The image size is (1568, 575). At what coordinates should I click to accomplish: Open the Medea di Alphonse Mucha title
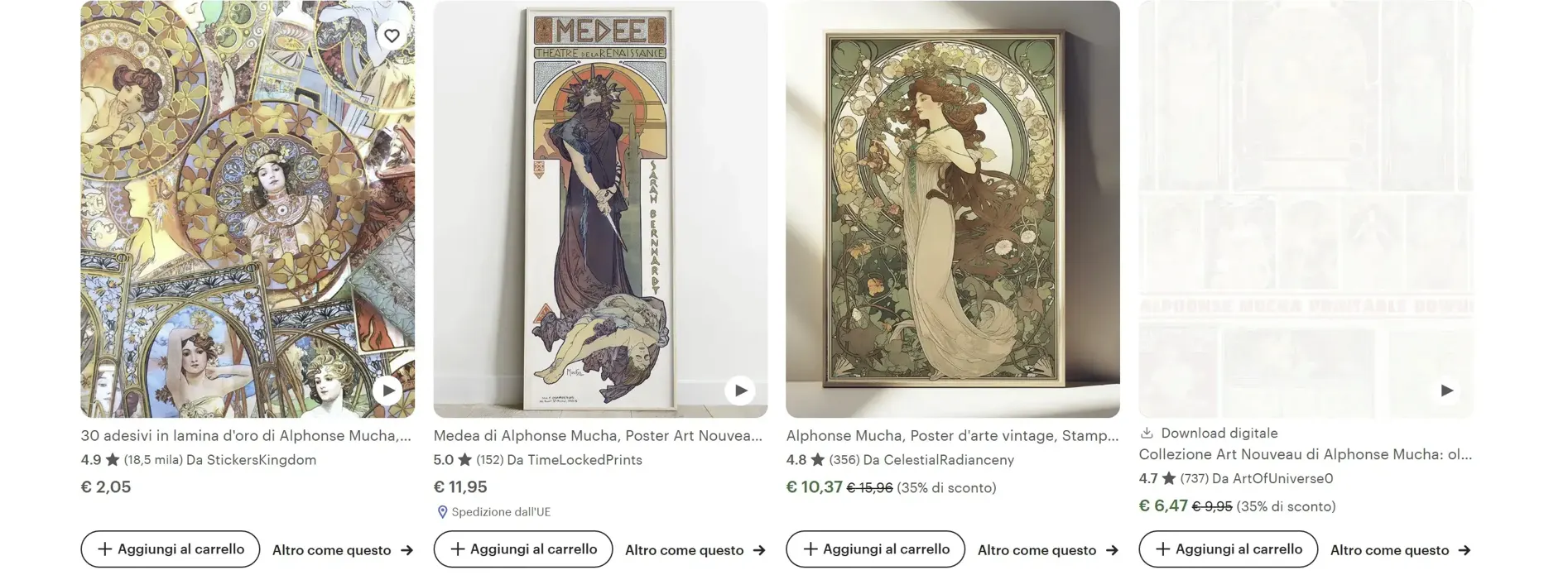598,436
